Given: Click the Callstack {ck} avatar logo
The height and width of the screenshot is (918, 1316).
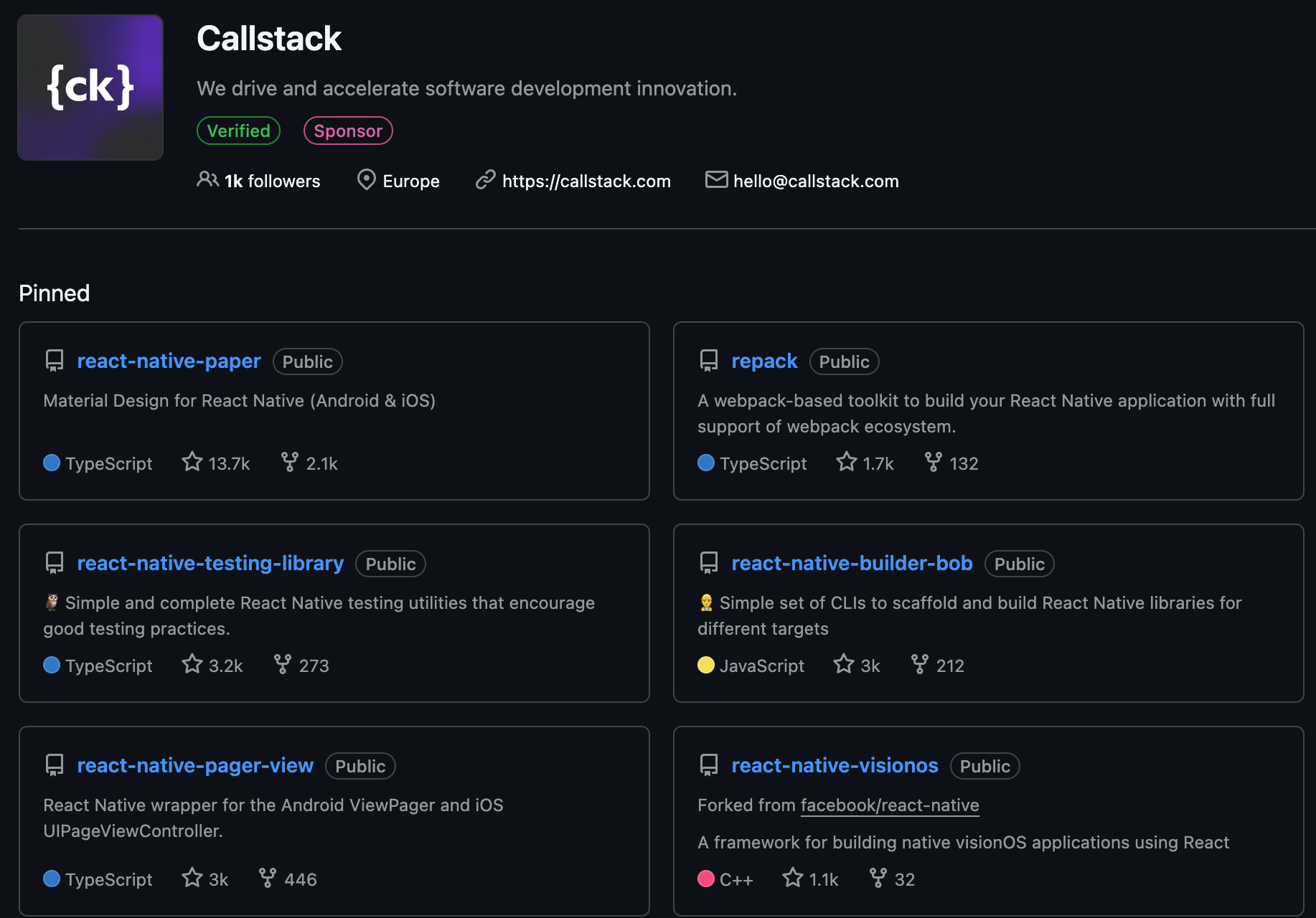Looking at the screenshot, I should click(90, 87).
